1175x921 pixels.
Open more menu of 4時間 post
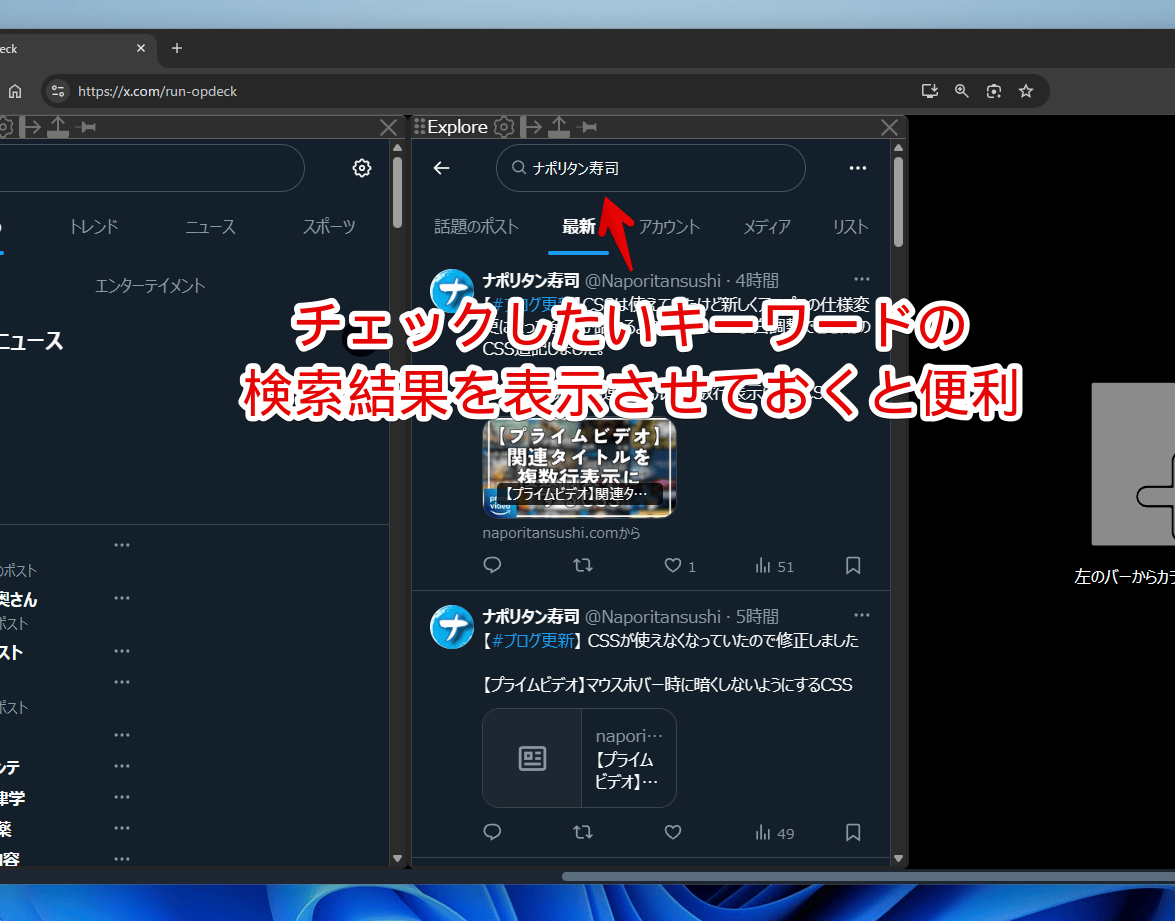coord(862,279)
